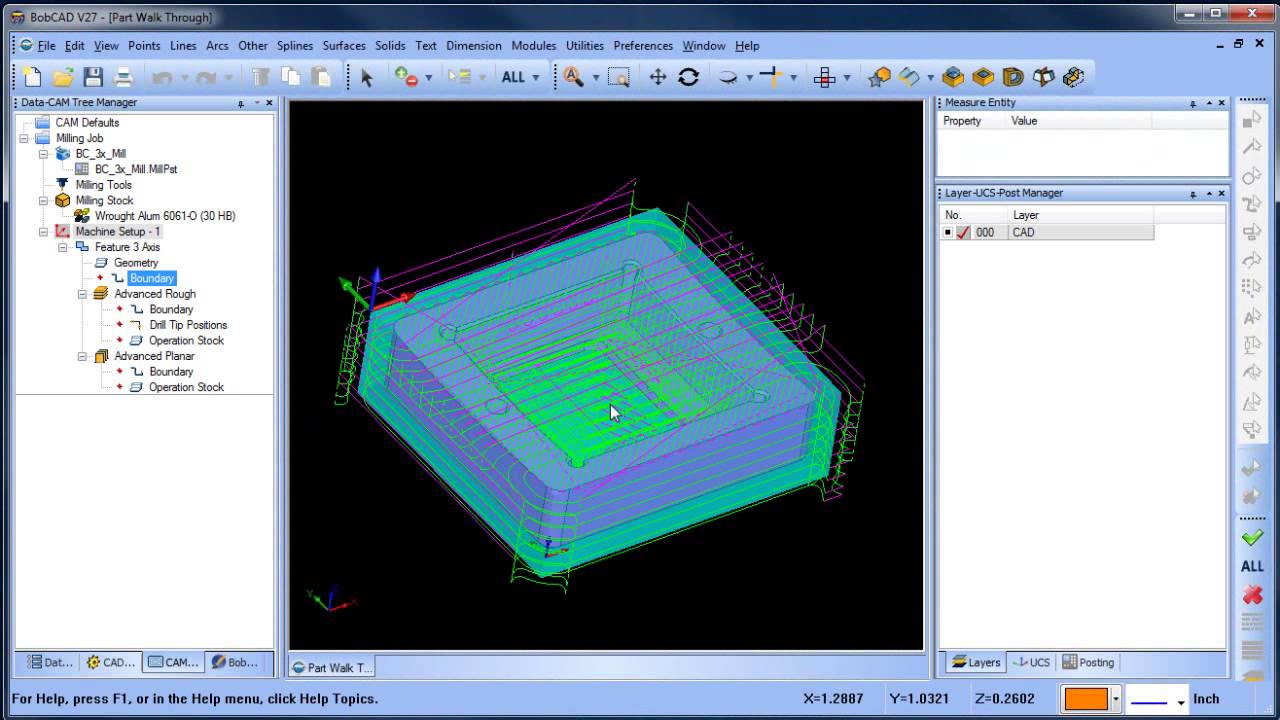Collapse the Advanced Rough operation
Screen dimensions: 1280x720
(x=83, y=294)
